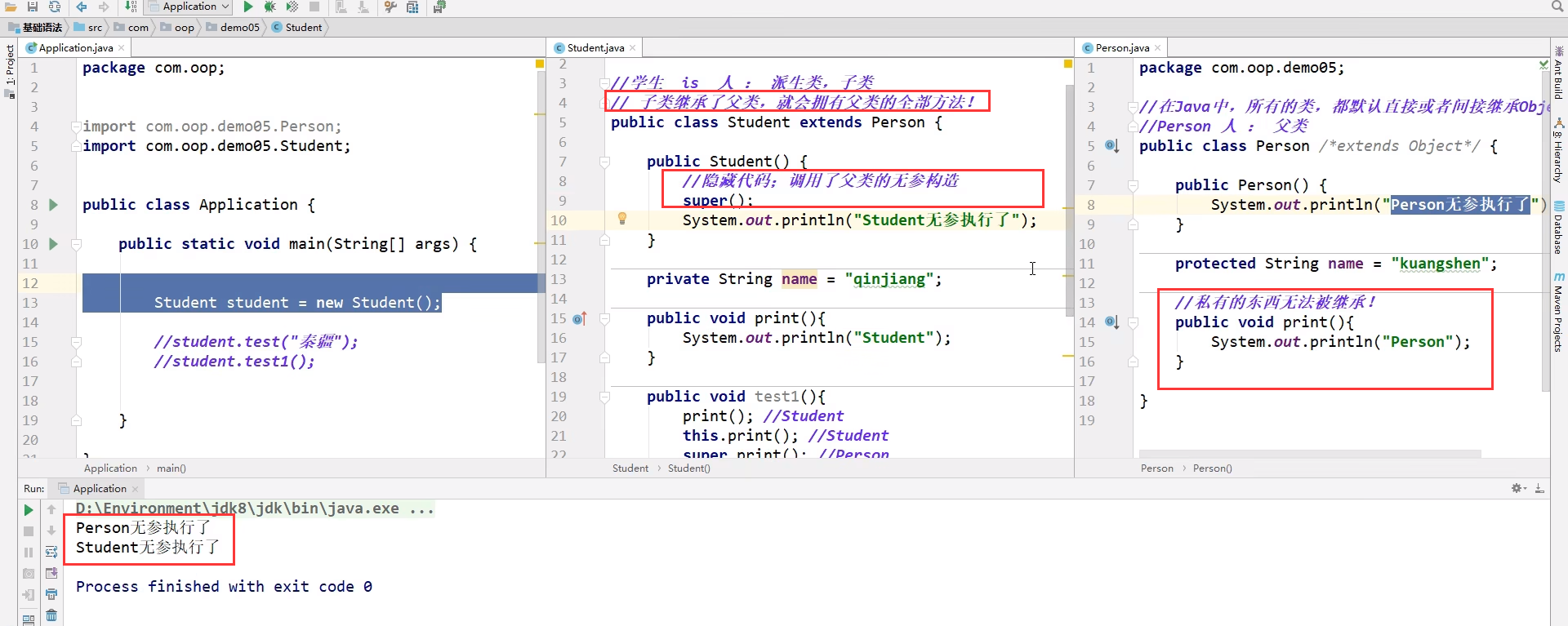Collapse the Student() constructor fold at line 7
Viewport: 1568px width, 626px height.
pos(604,162)
